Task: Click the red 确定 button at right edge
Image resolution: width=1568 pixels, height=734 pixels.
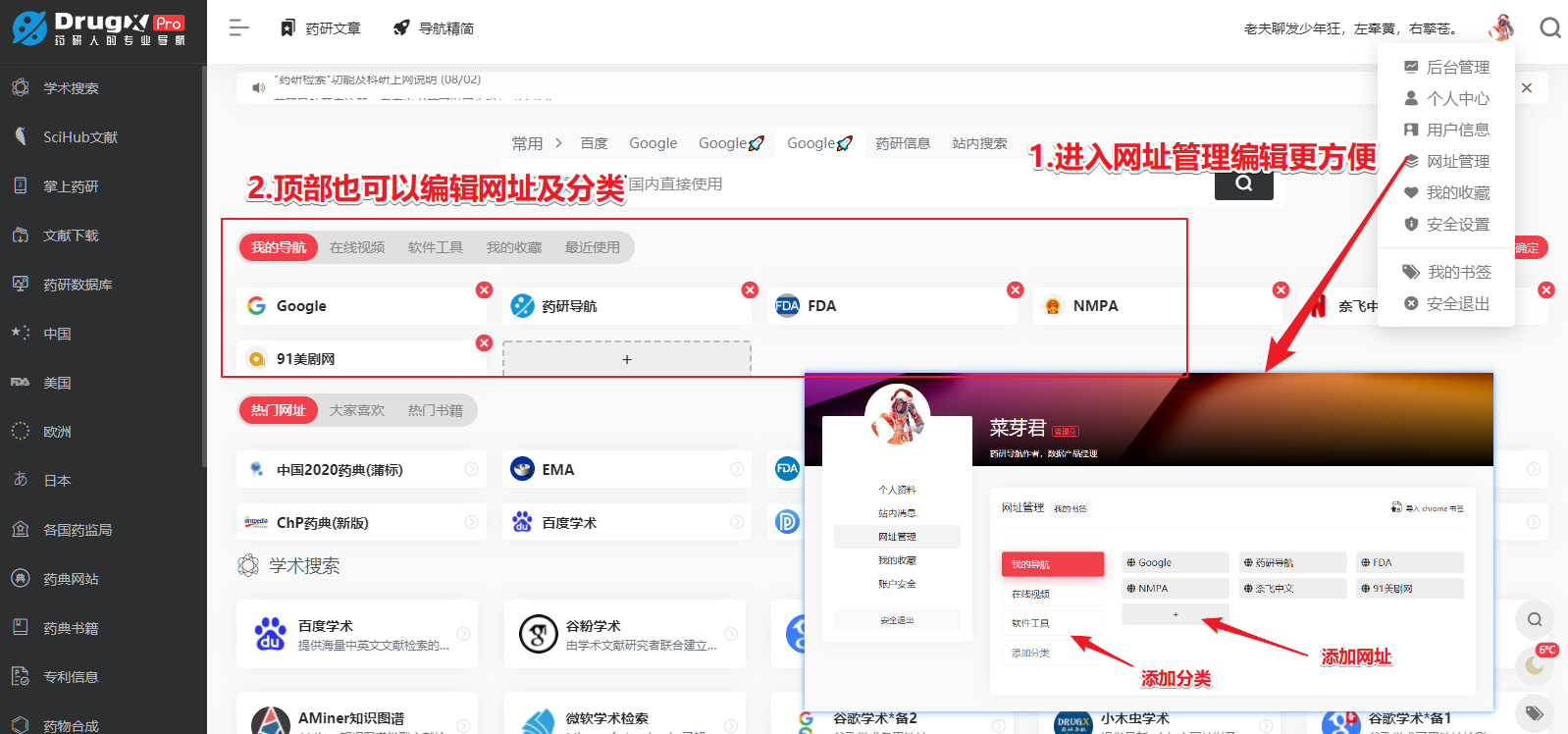Action: pos(1530,247)
